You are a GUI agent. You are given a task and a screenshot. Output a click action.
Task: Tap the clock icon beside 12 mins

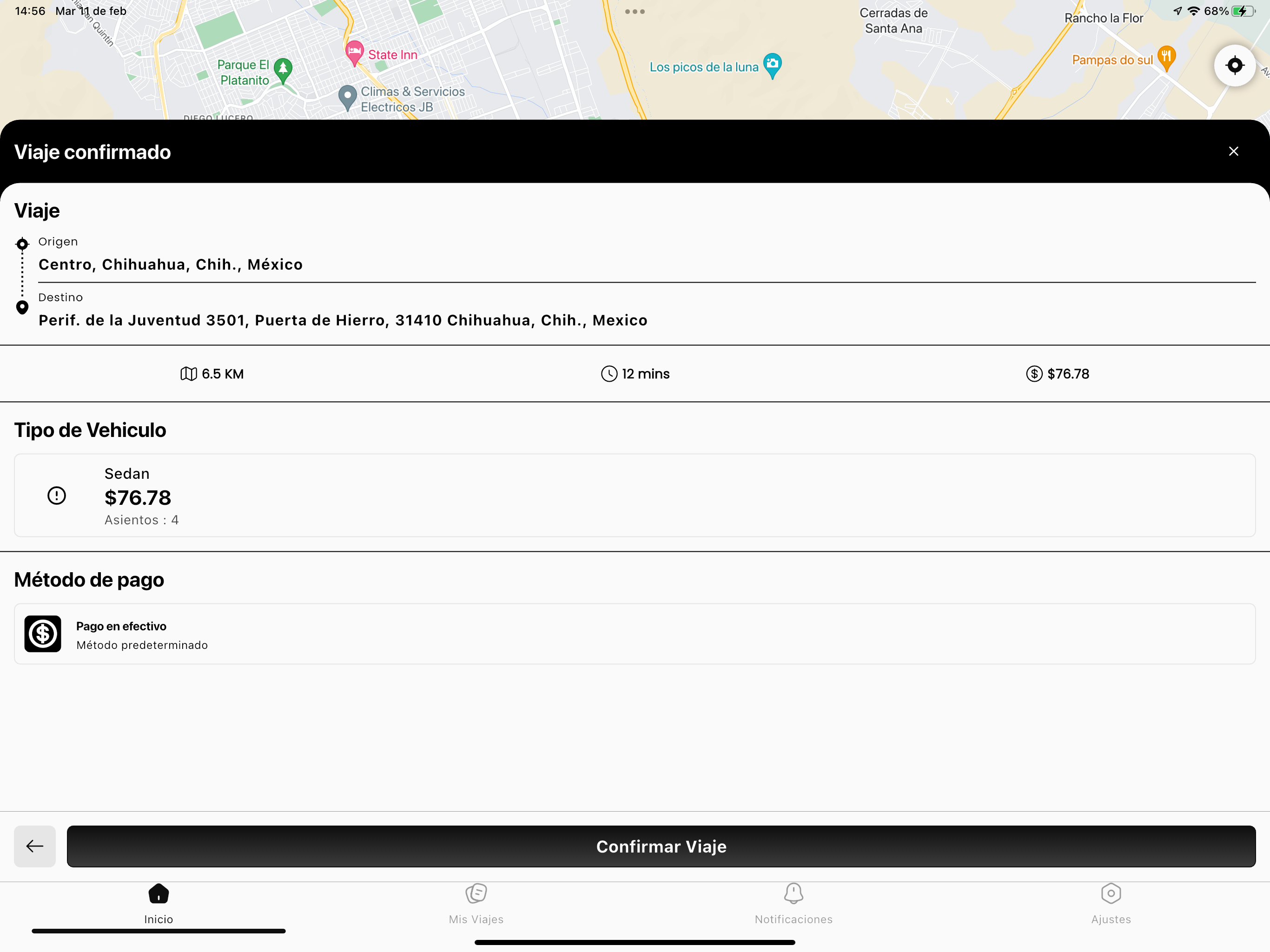pos(609,374)
